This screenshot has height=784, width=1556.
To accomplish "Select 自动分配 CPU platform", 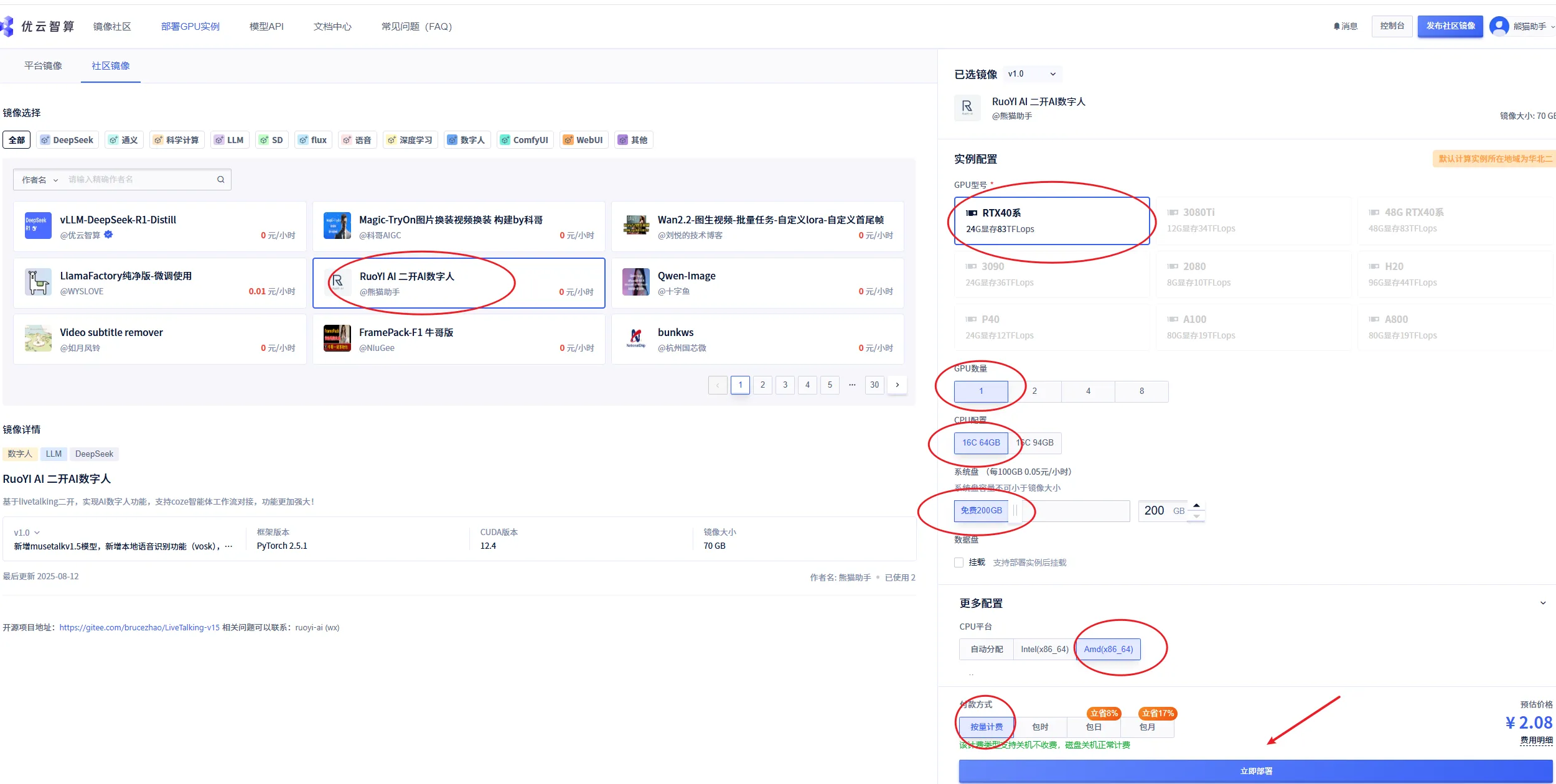I will (x=987, y=649).
